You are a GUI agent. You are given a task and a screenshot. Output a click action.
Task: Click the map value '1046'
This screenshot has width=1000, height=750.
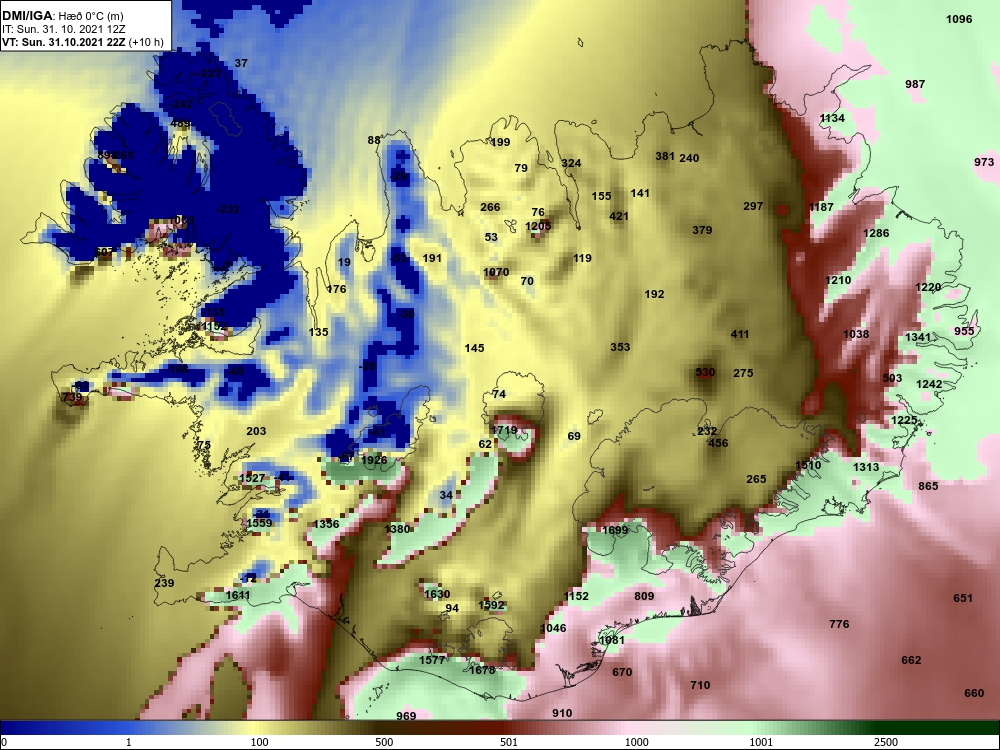(553, 628)
